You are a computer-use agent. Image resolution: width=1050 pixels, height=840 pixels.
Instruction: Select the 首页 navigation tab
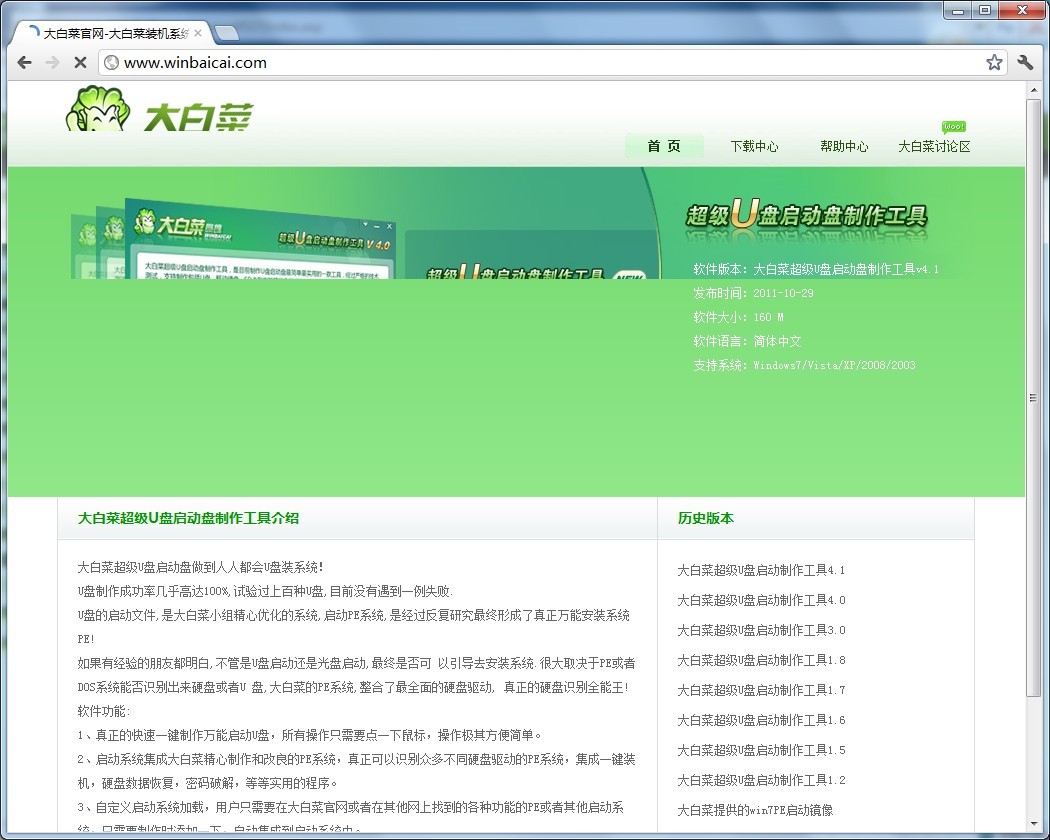[x=664, y=146]
